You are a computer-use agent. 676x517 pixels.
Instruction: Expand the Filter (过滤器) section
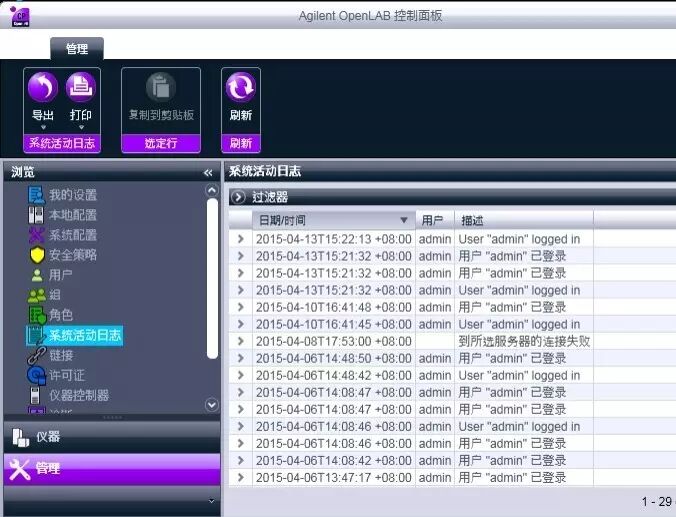(x=238, y=197)
